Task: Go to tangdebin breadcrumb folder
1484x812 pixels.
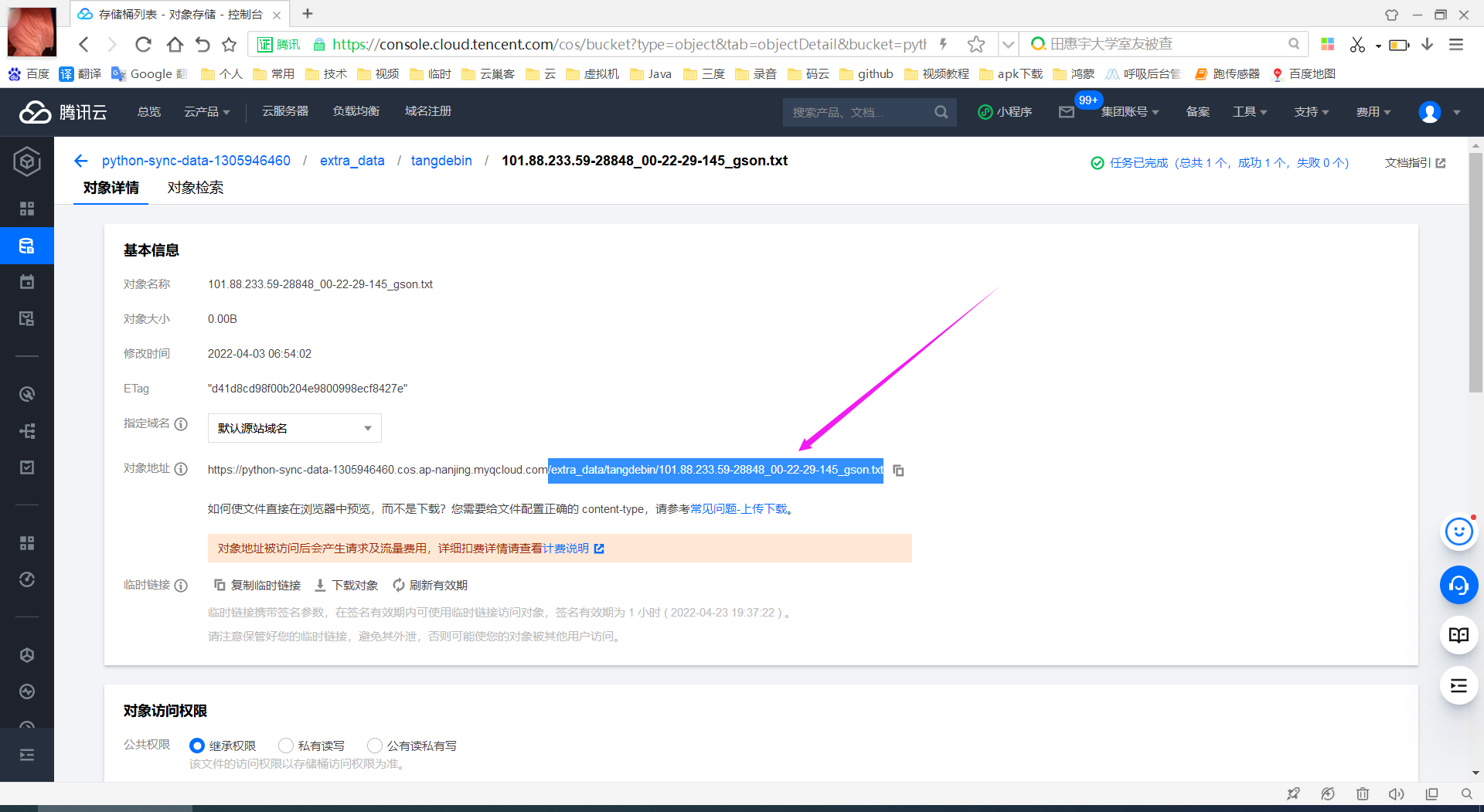Action: (x=441, y=161)
